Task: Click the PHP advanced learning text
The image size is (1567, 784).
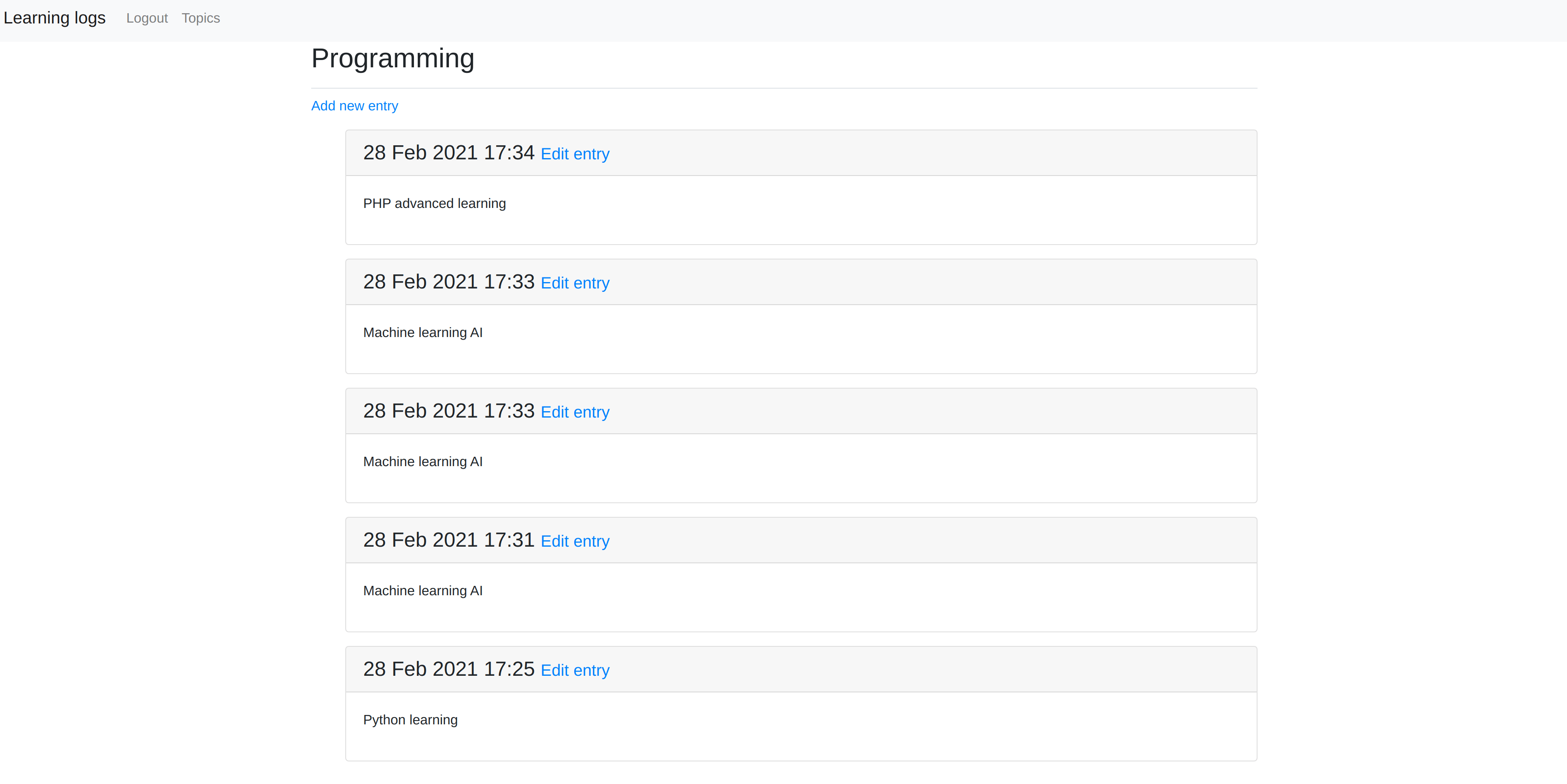Action: pos(434,204)
